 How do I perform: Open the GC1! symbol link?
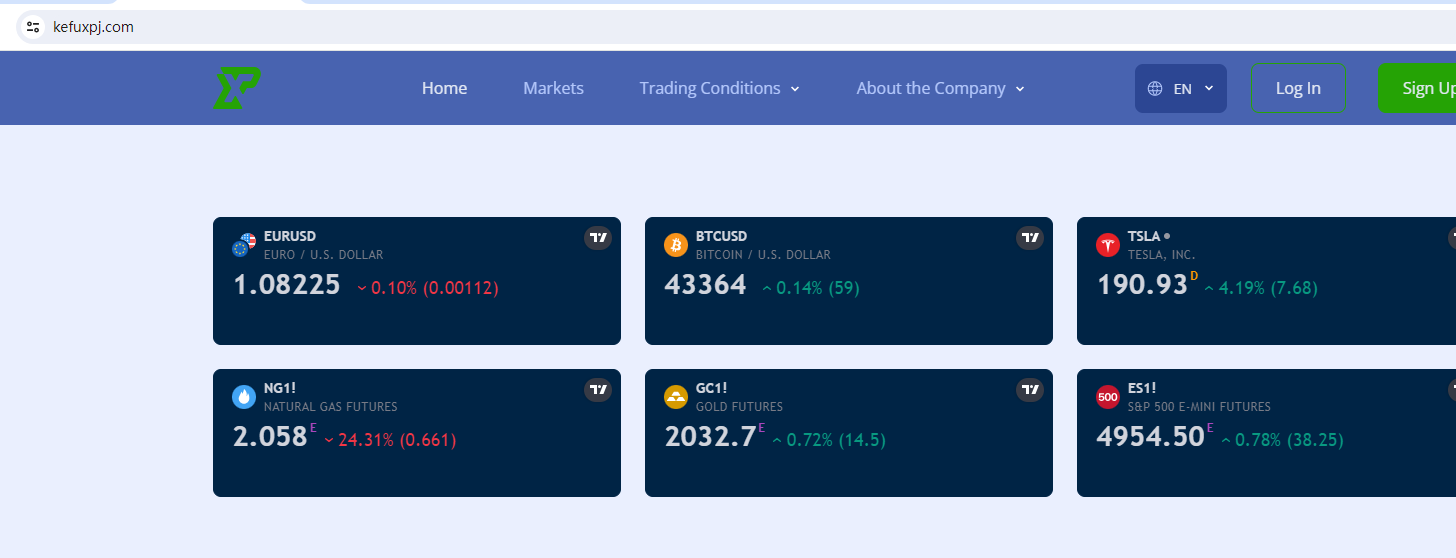[x=711, y=388]
